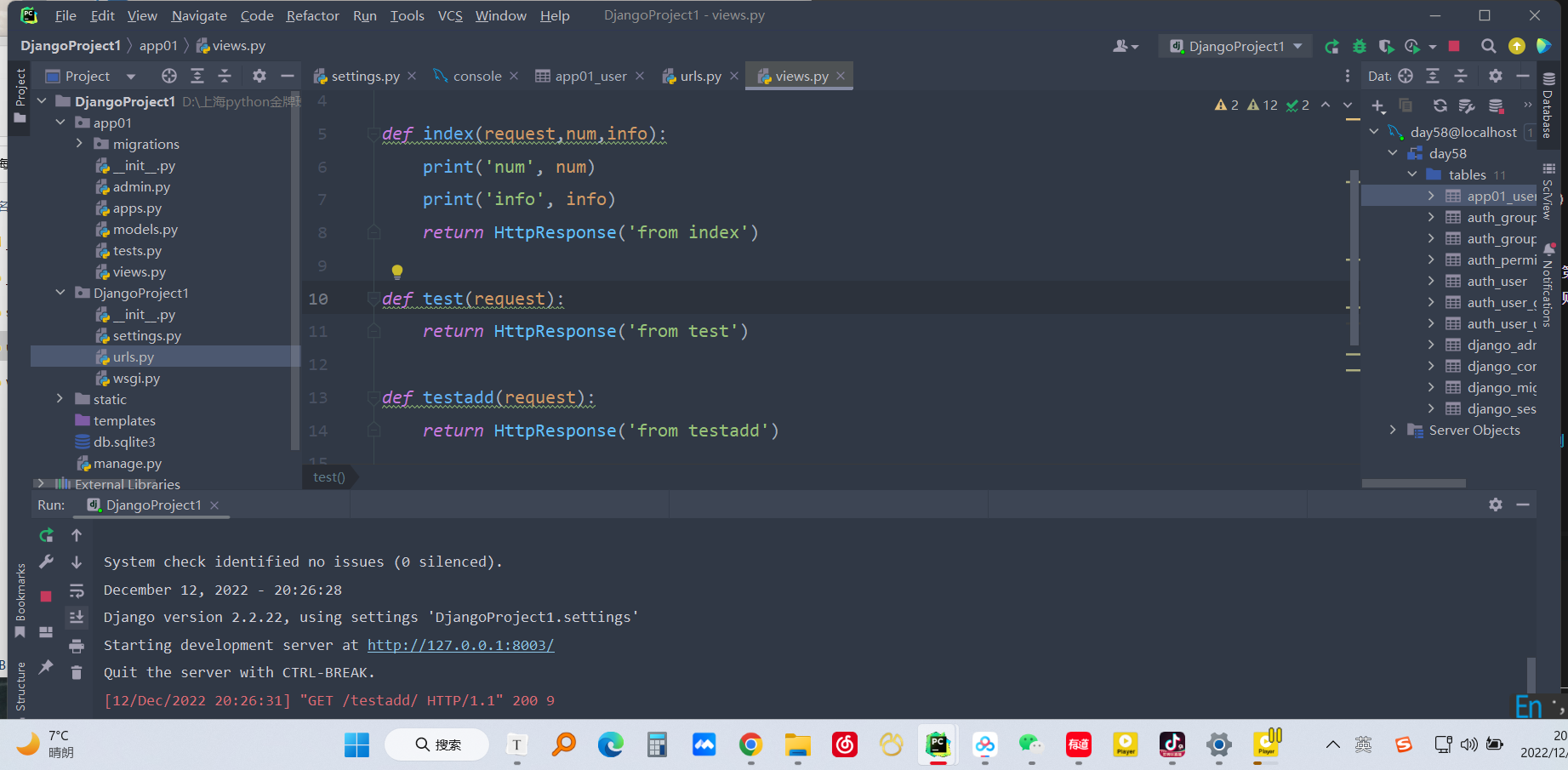Switch to the app01_user tab

[x=590, y=76]
